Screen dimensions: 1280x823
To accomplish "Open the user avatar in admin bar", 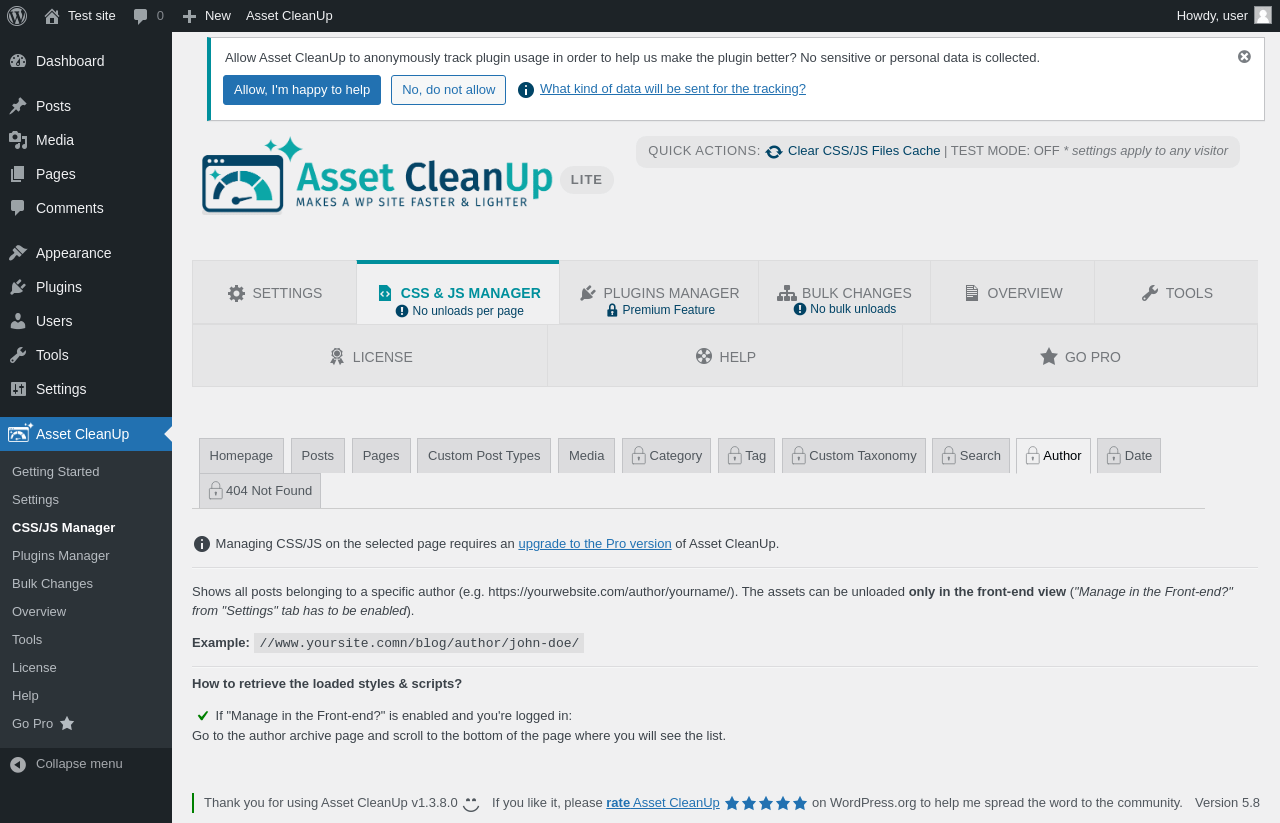I will (x=1263, y=15).
